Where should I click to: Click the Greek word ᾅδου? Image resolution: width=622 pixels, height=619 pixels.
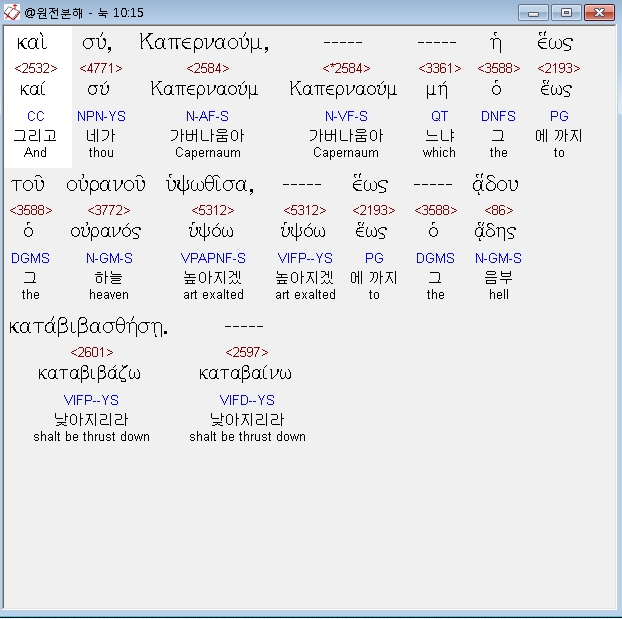click(495, 185)
